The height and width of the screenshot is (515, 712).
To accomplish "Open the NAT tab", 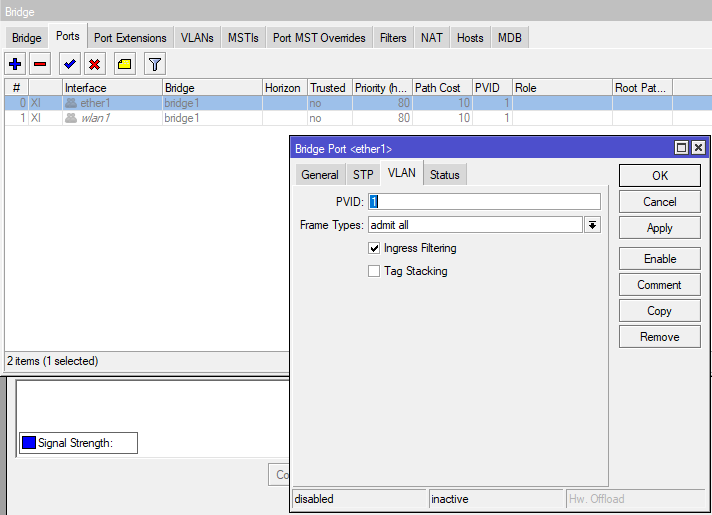I will click(x=432, y=38).
